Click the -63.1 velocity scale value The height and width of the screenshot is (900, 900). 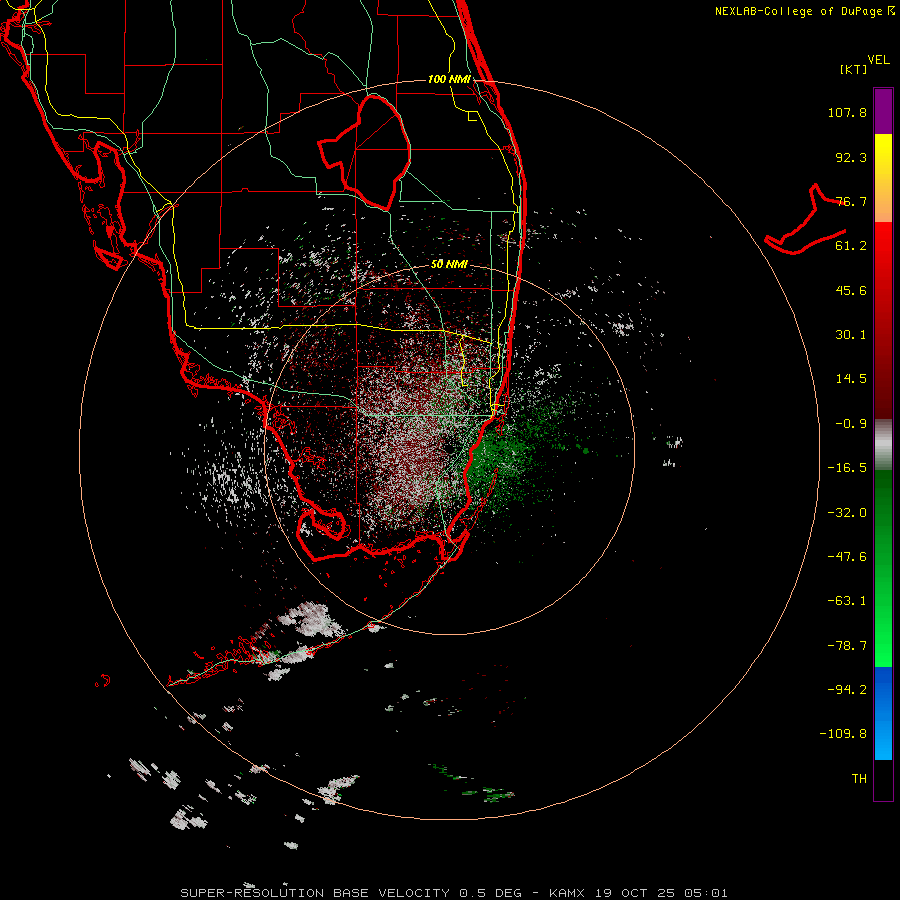coord(847,601)
